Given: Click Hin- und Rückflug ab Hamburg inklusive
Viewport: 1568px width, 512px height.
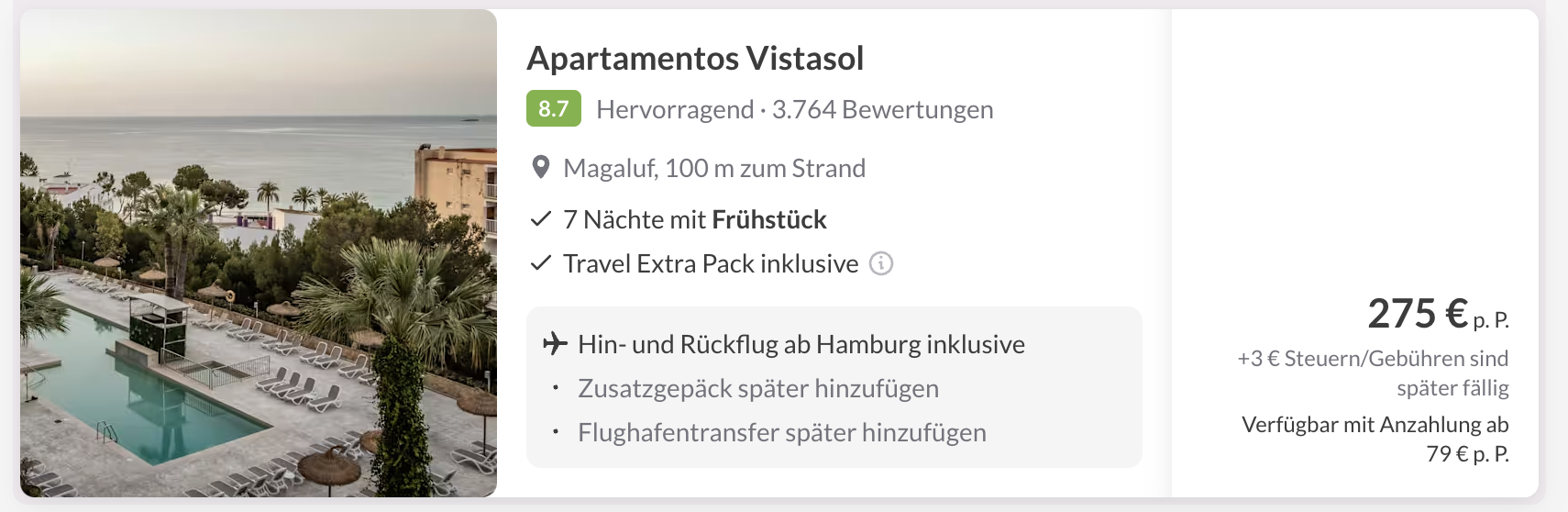Looking at the screenshot, I should [801, 344].
